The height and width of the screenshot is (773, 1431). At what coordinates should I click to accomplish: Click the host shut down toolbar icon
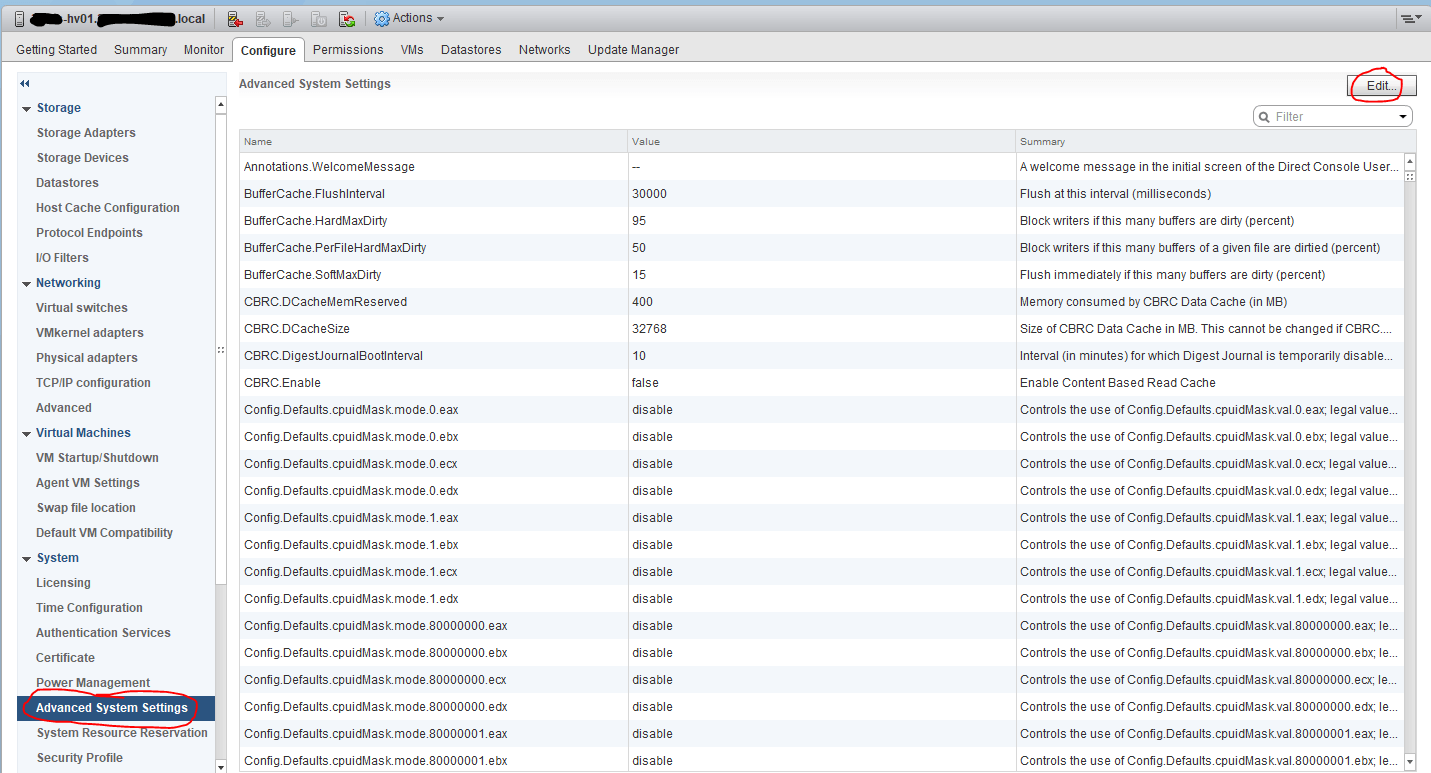point(319,19)
